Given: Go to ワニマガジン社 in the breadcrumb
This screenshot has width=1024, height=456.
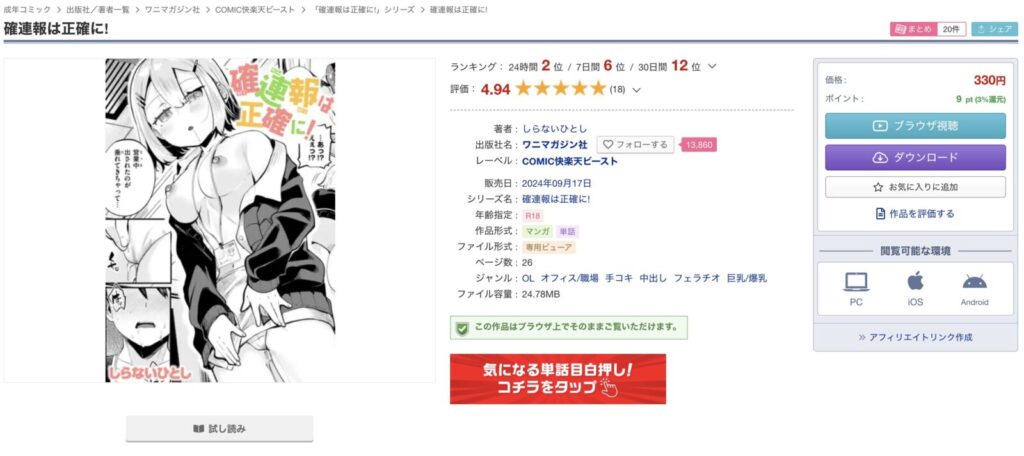Looking at the screenshot, I should coord(172,10).
